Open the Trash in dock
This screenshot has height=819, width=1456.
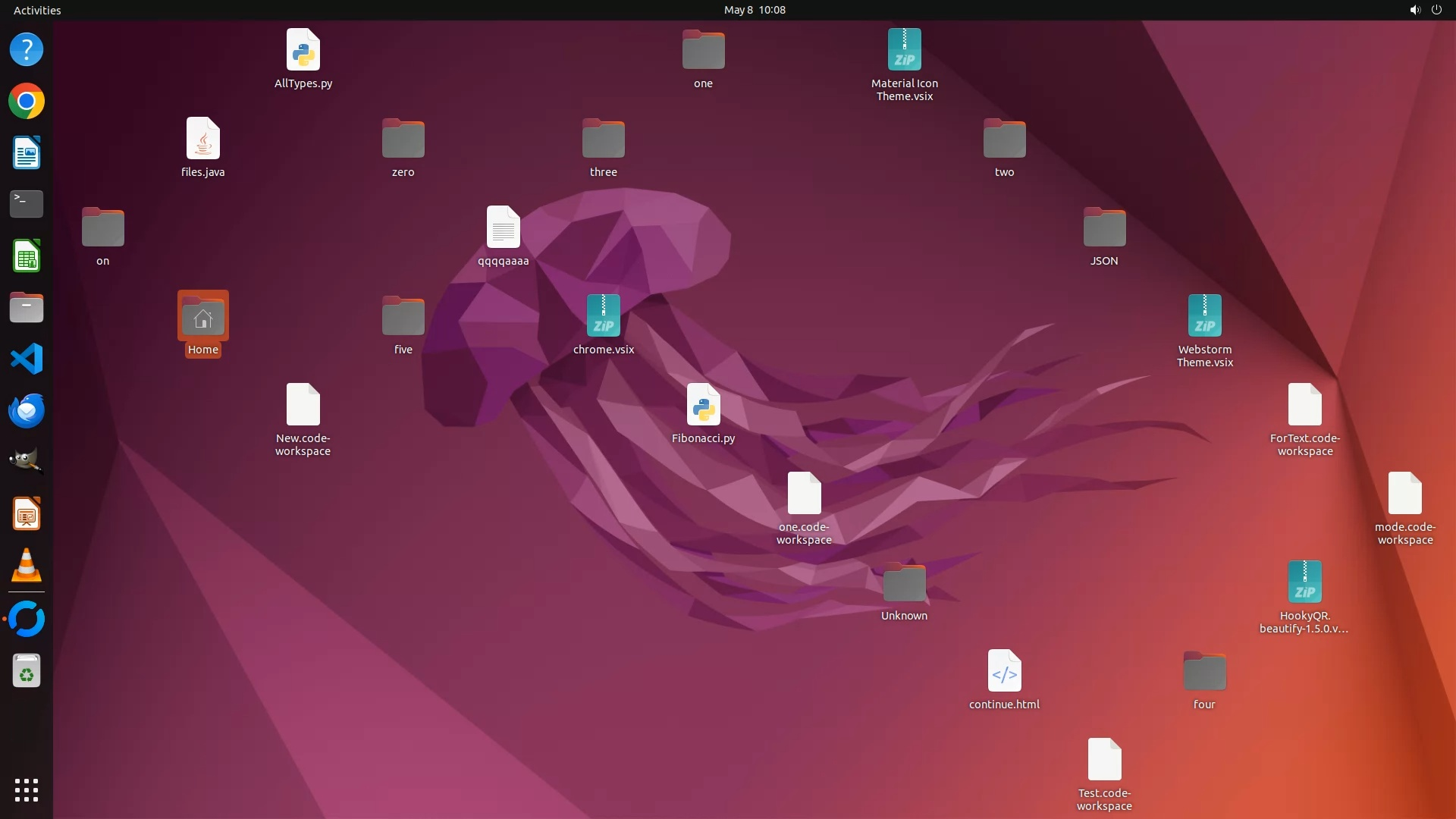(27, 671)
